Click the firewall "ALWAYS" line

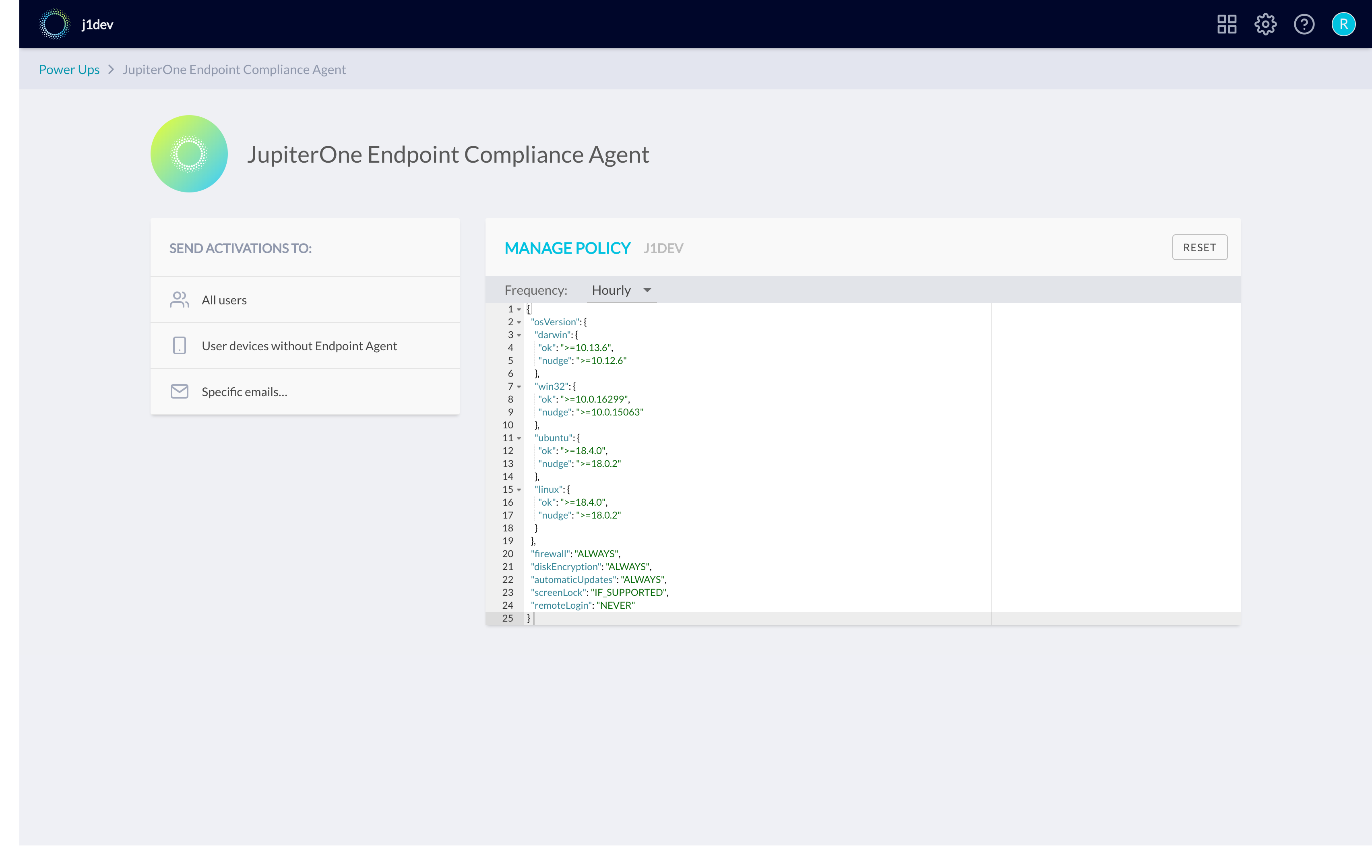click(575, 554)
